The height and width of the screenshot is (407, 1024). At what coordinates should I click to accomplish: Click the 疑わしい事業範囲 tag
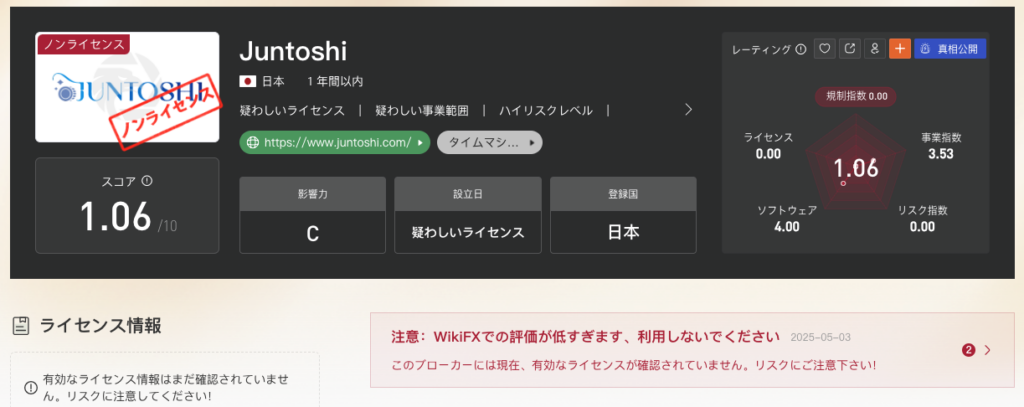click(422, 110)
